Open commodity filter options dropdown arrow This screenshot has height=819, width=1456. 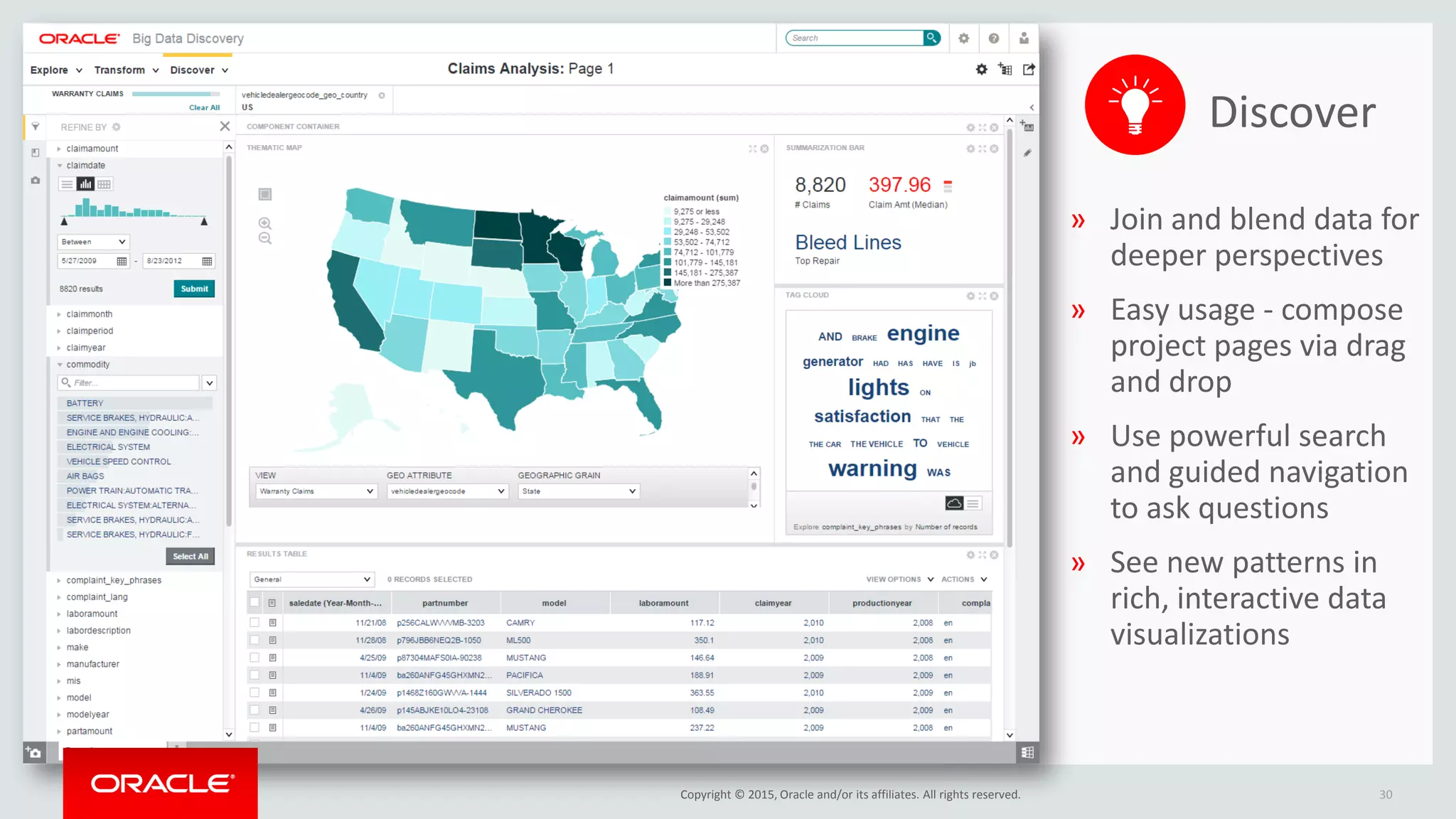pyautogui.click(x=209, y=383)
